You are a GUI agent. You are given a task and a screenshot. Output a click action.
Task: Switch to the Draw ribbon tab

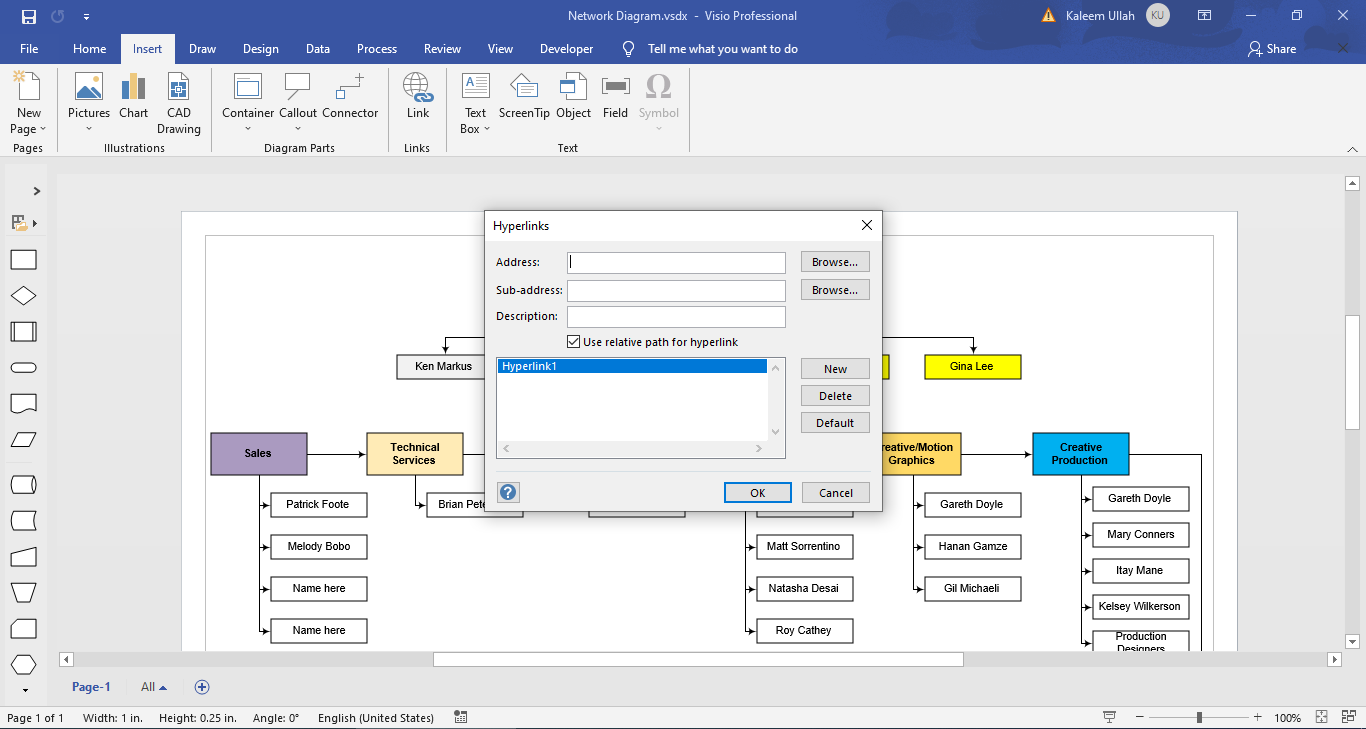[202, 48]
